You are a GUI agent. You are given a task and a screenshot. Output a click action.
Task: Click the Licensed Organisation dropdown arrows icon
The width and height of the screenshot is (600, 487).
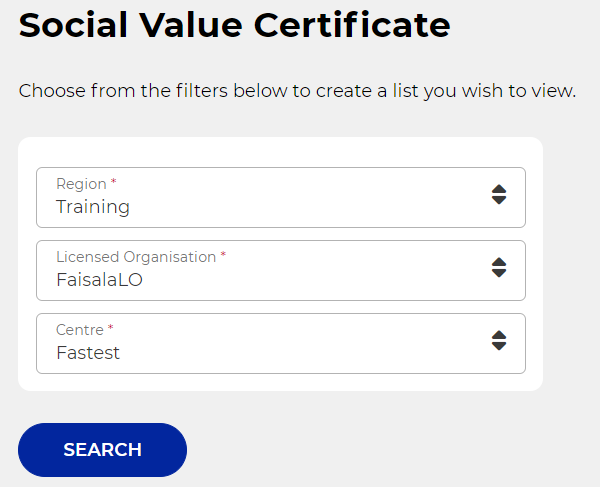point(499,268)
